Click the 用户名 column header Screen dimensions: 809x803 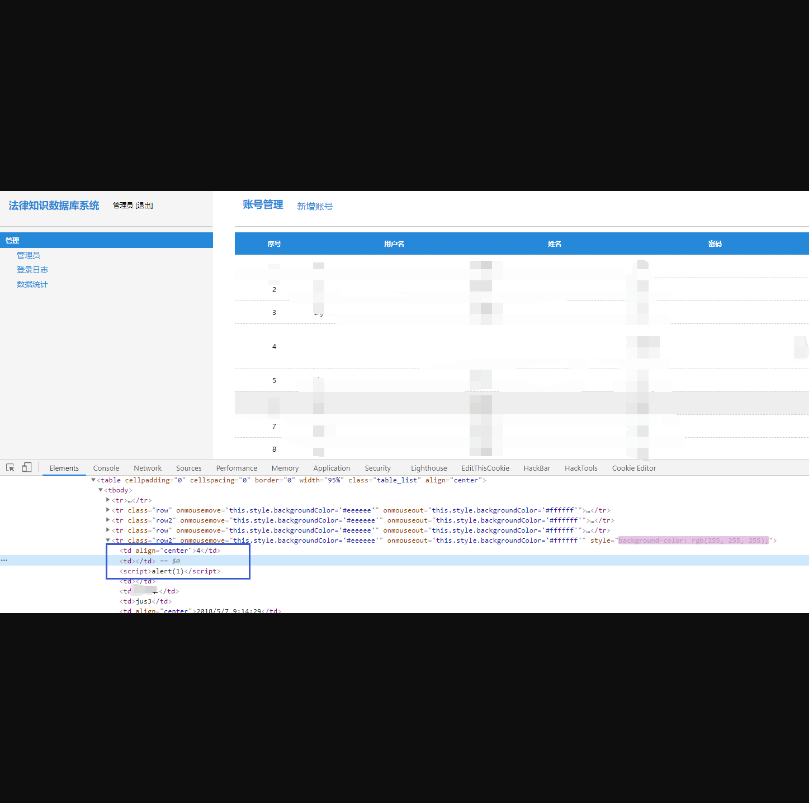coord(394,244)
